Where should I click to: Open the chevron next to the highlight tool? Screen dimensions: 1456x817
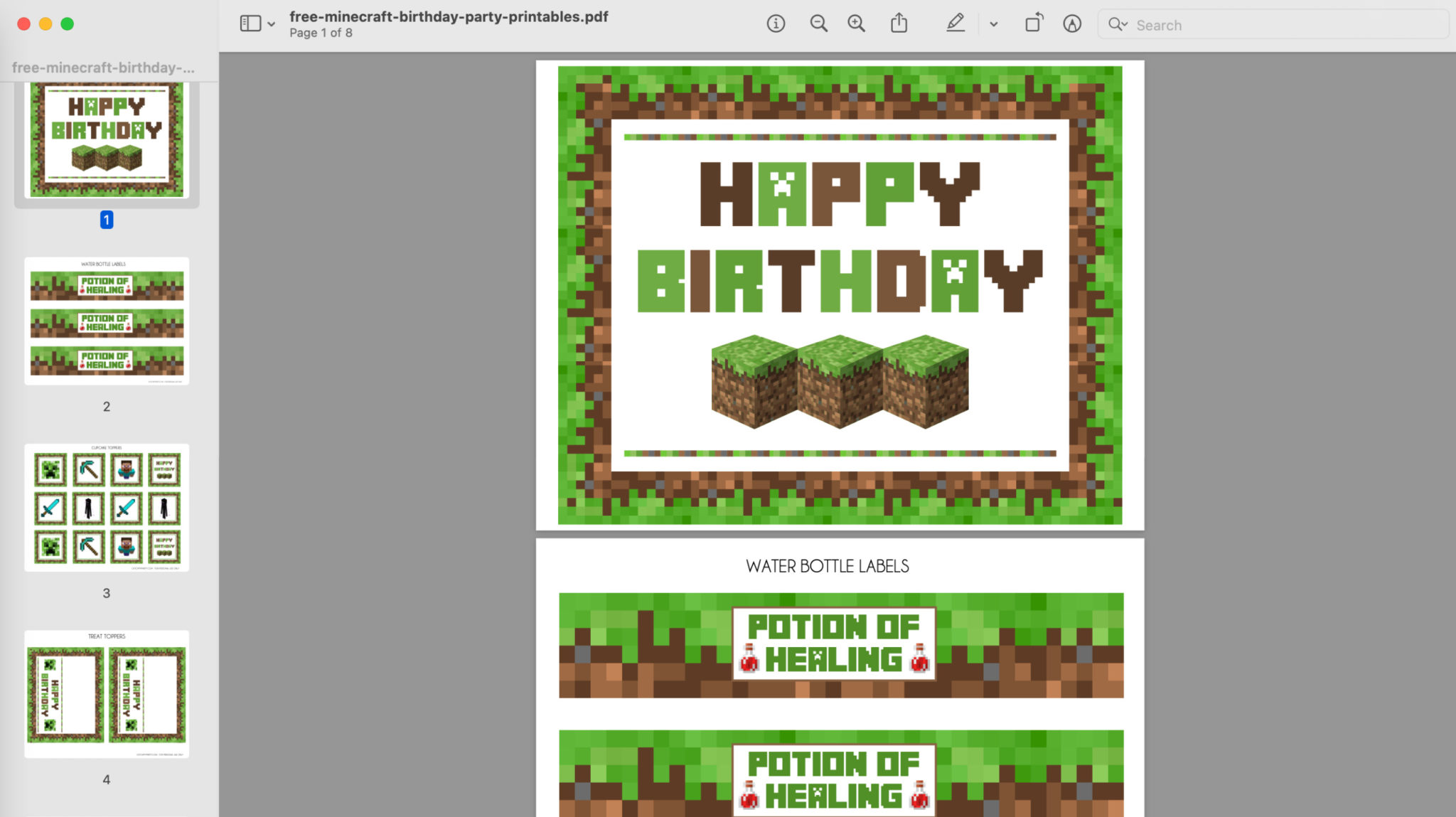[x=993, y=23]
